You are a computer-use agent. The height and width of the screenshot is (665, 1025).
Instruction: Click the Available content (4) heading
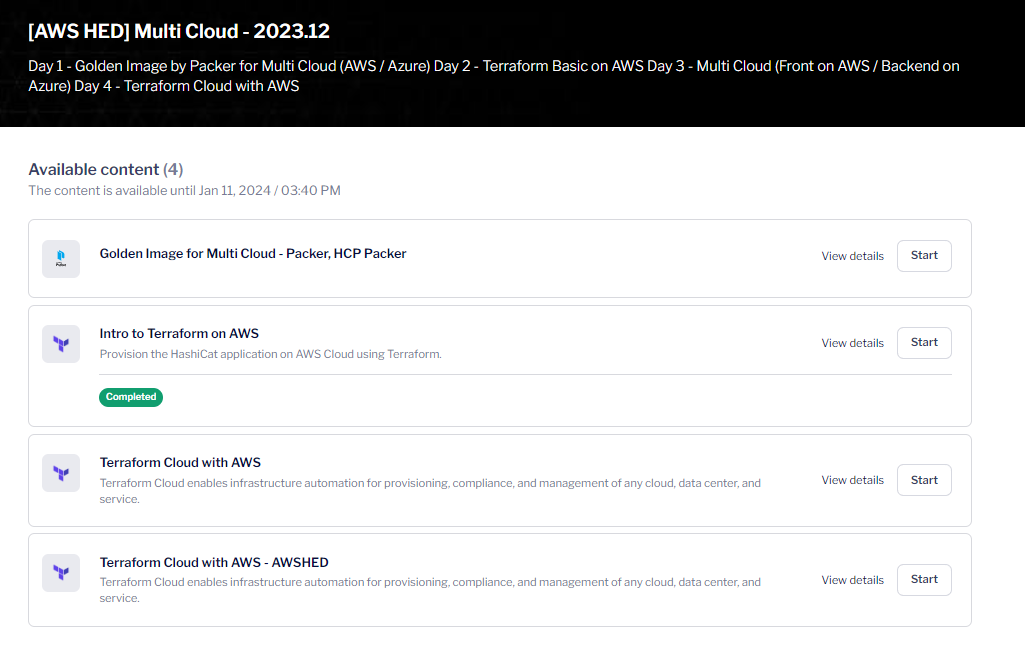(106, 169)
